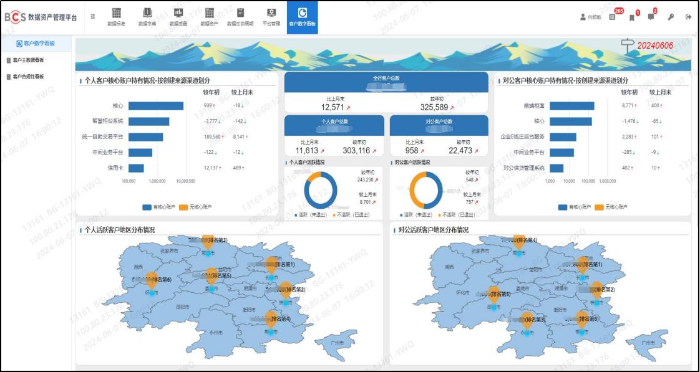
Task: Click rank 2 marker on corporate customer map
Action: (596, 290)
